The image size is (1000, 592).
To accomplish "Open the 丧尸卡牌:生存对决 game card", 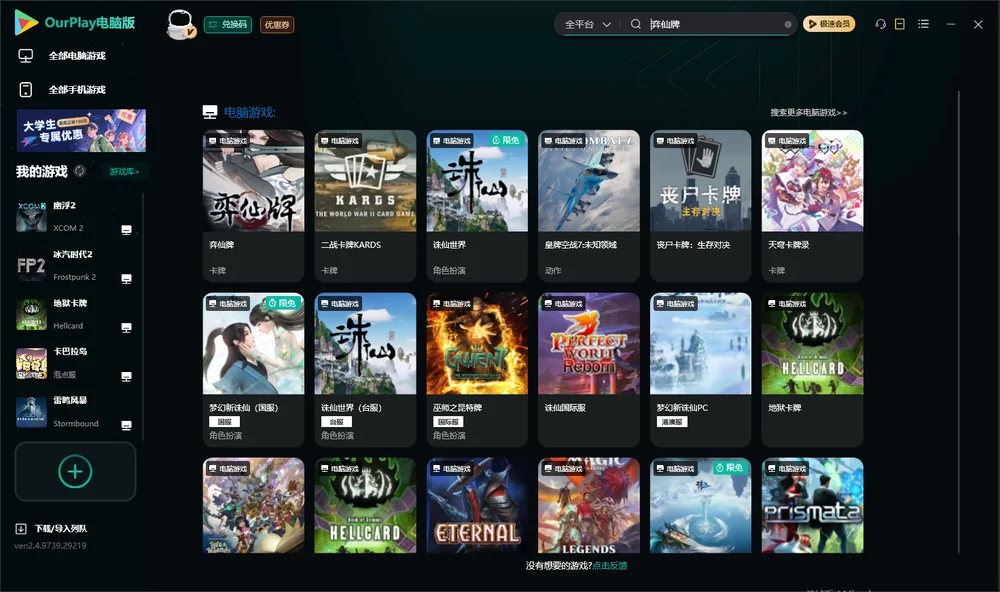I will click(x=700, y=205).
